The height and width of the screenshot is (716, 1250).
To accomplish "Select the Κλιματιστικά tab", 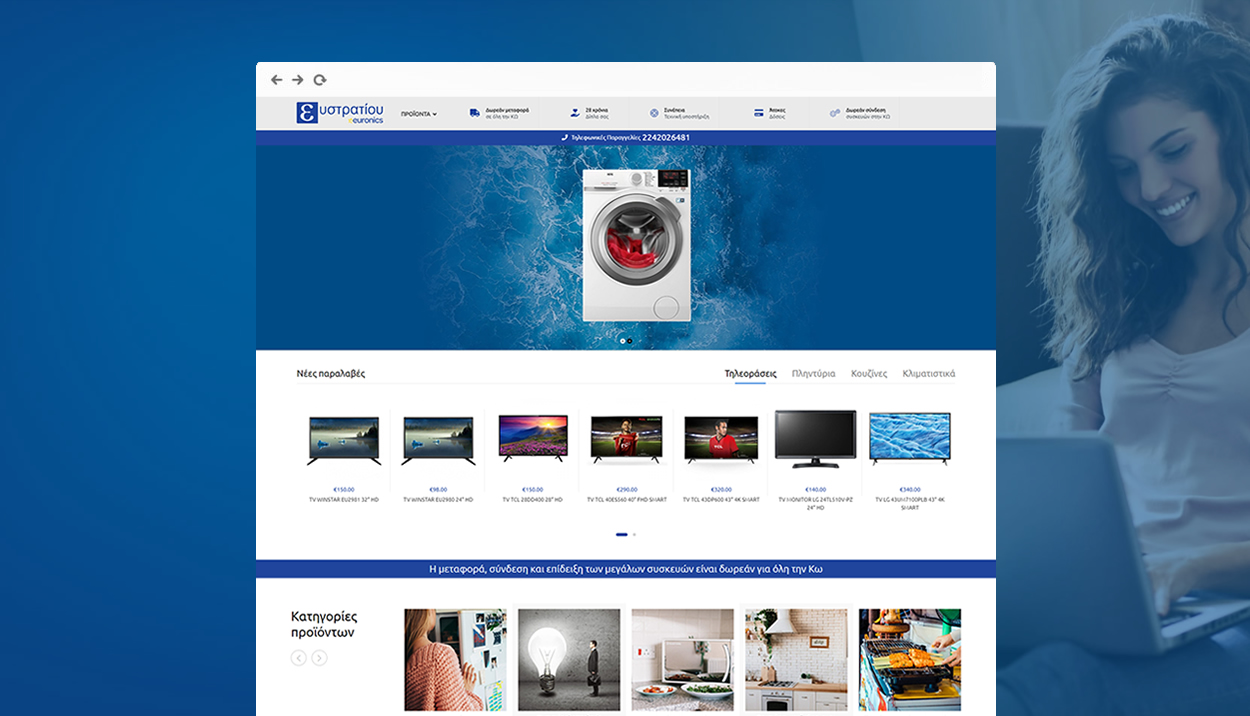I will (x=928, y=374).
